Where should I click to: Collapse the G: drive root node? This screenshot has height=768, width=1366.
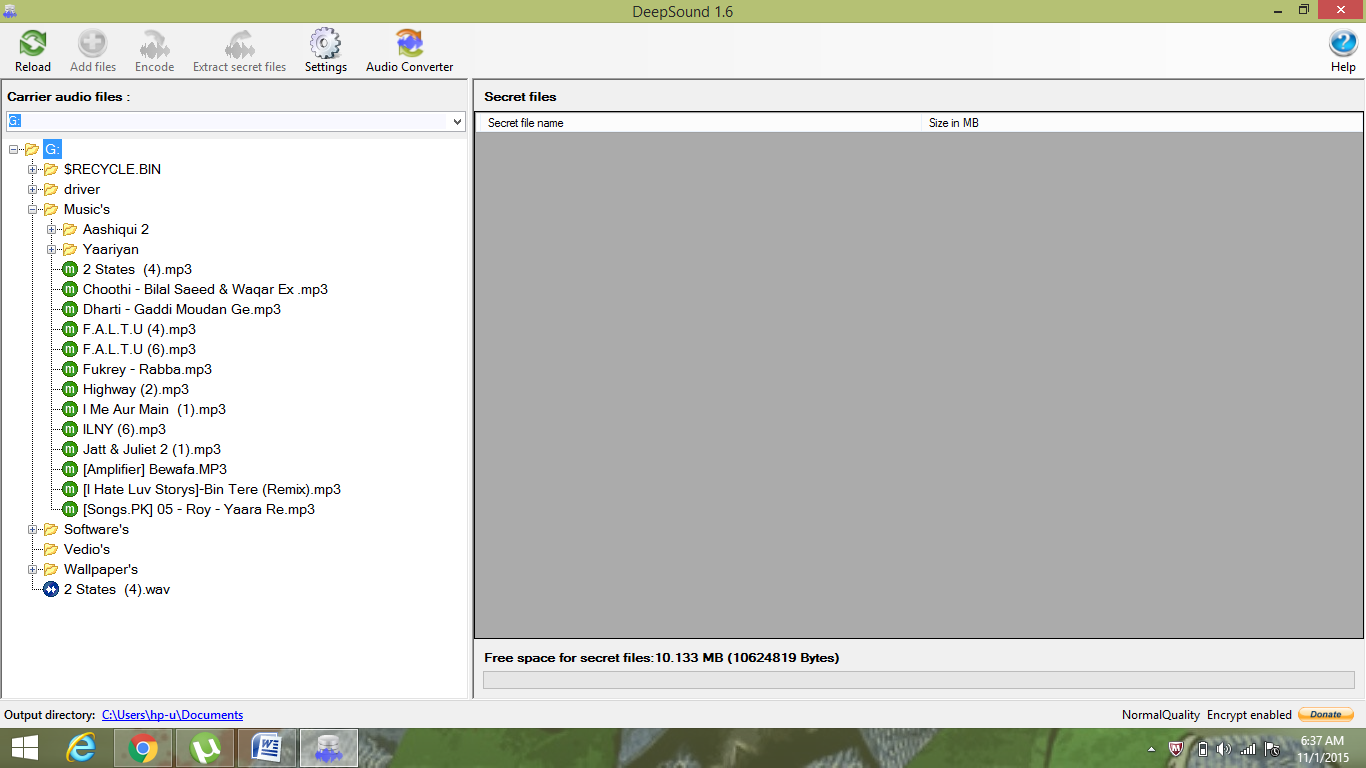click(13, 149)
